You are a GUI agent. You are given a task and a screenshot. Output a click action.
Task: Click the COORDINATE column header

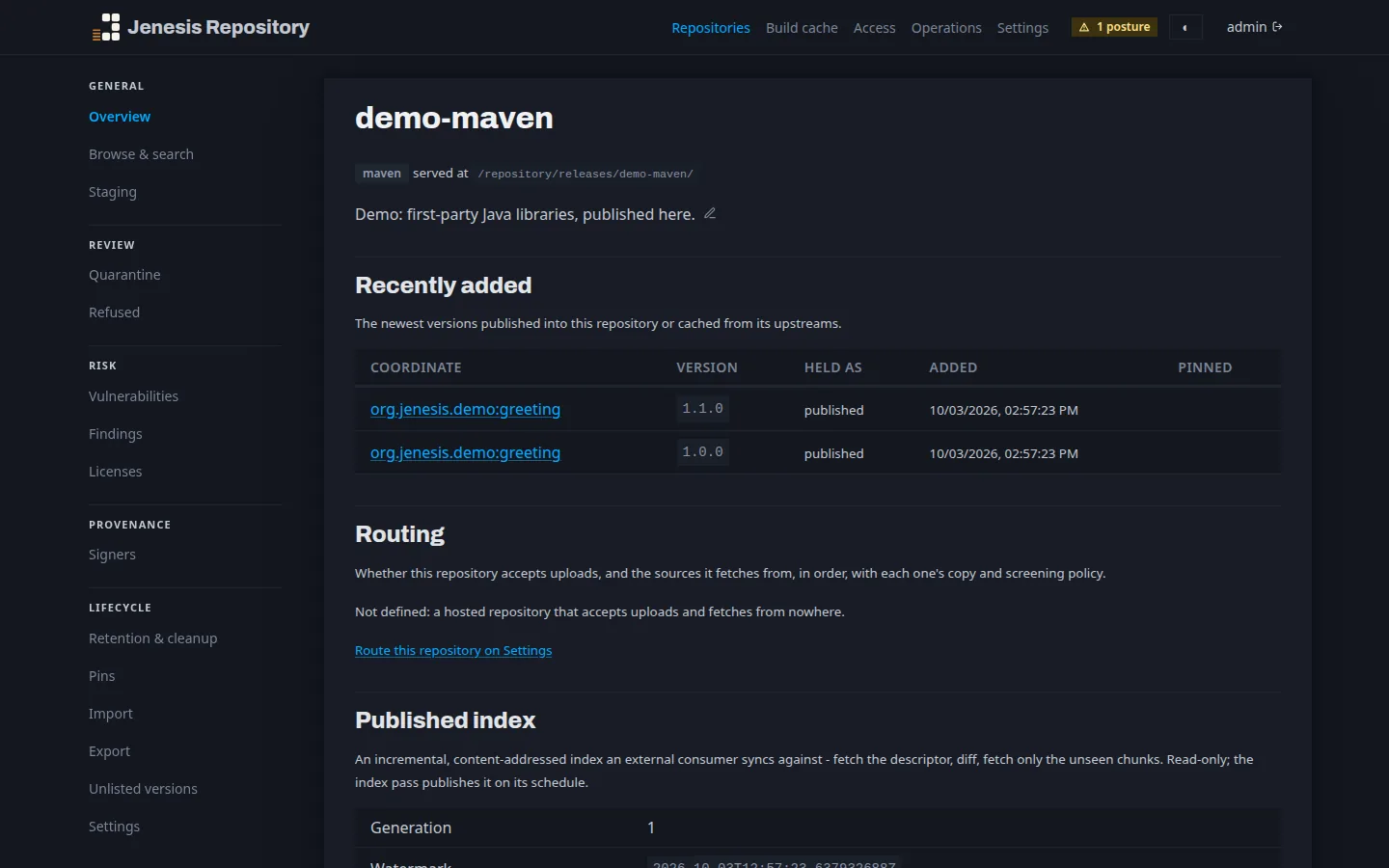pos(416,367)
